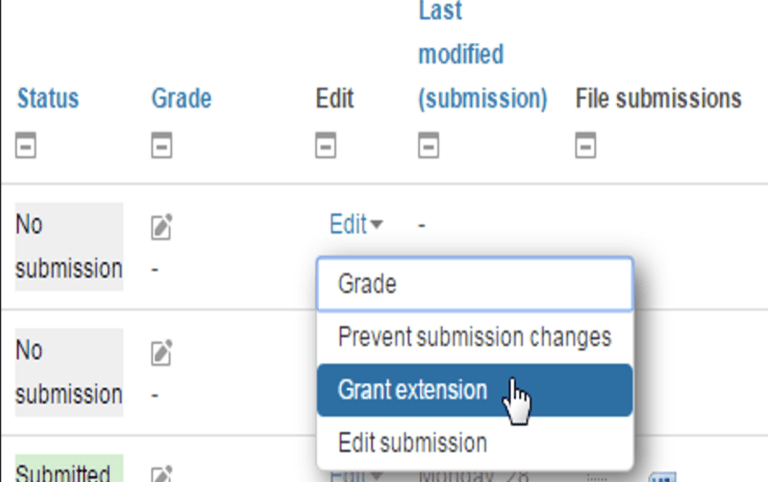
Task: Collapse the Grade column
Action: click(162, 148)
